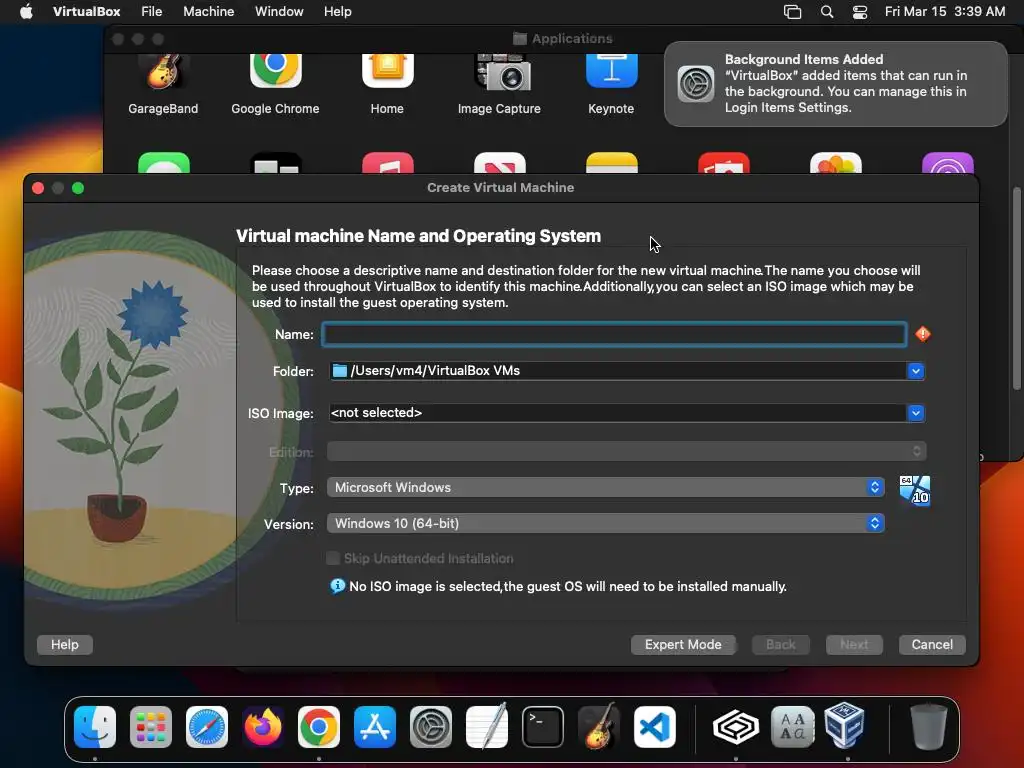Click the VirtualBox cube icon in dock
Image resolution: width=1024 pixels, height=768 pixels.
point(845,725)
